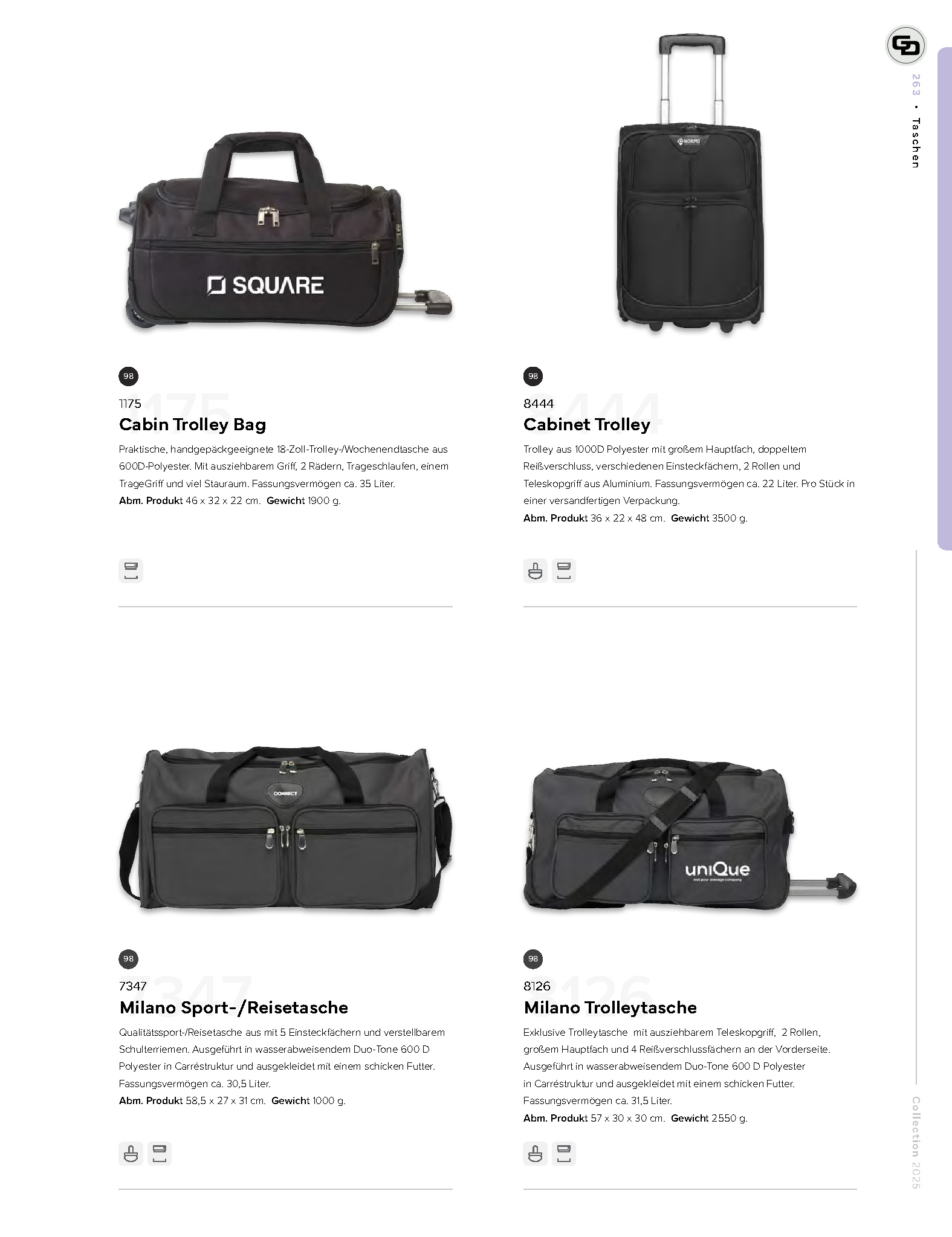The height and width of the screenshot is (1237, 952).
Task: Click the embroidery icon under Cabinet Trolley
Action: (x=535, y=570)
